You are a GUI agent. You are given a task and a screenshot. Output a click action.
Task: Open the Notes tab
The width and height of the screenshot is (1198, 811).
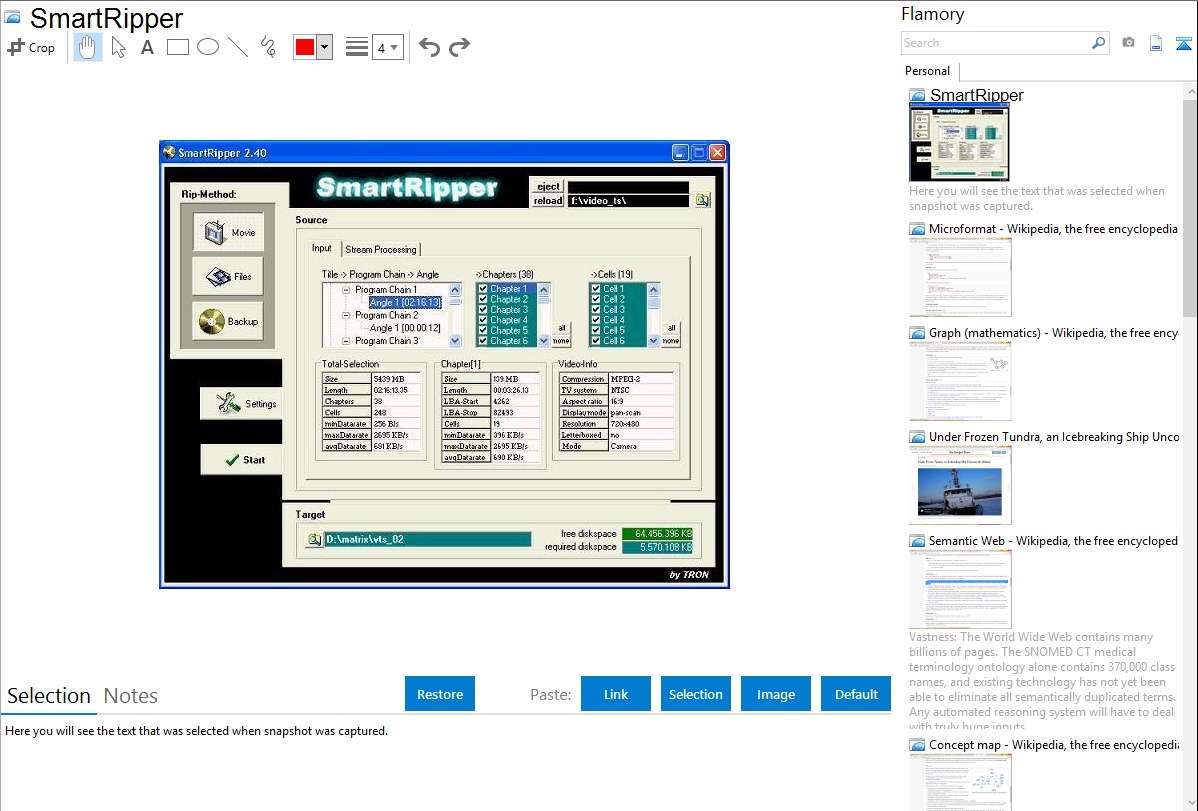point(131,696)
